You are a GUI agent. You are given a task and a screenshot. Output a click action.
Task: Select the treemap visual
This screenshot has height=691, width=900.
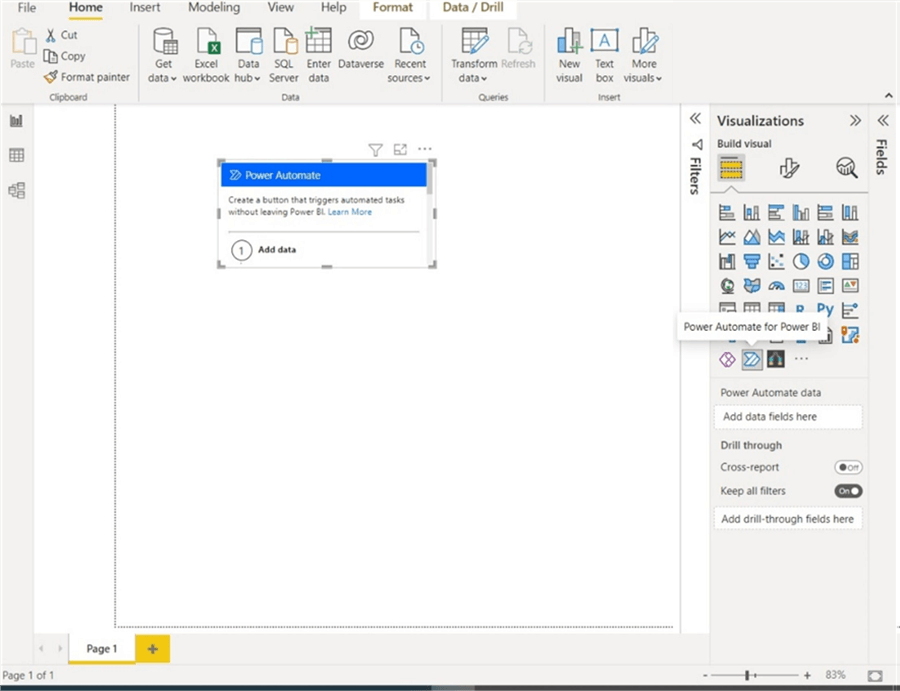(x=850, y=261)
